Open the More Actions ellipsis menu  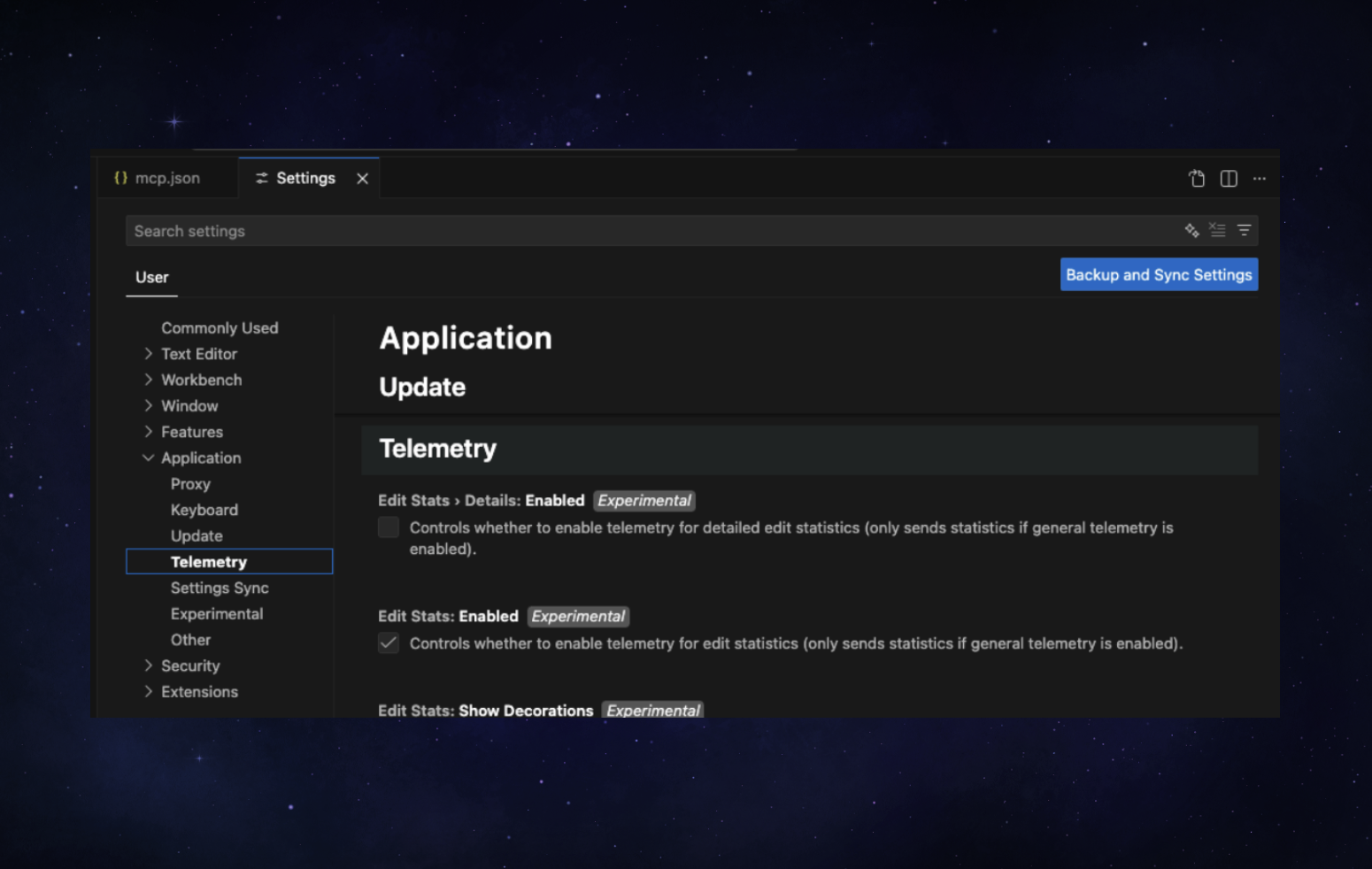click(1260, 179)
